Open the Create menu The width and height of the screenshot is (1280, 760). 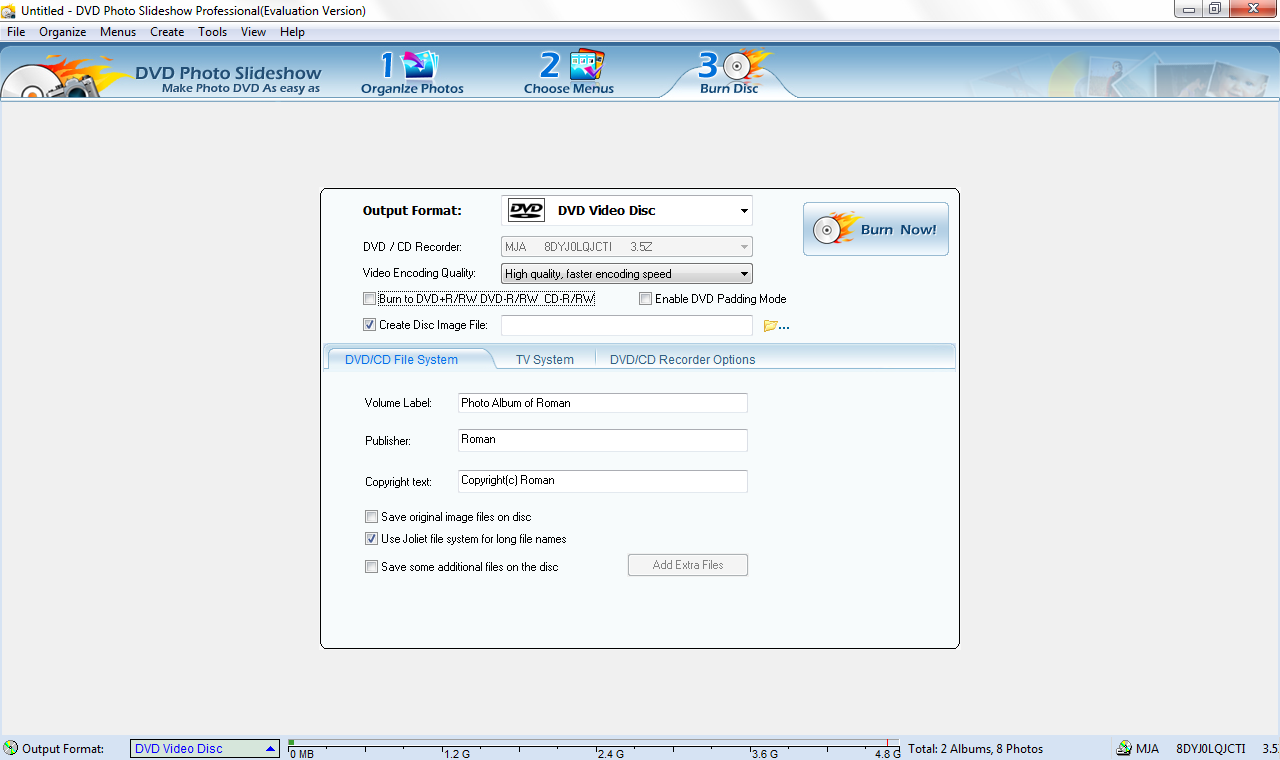coord(167,32)
